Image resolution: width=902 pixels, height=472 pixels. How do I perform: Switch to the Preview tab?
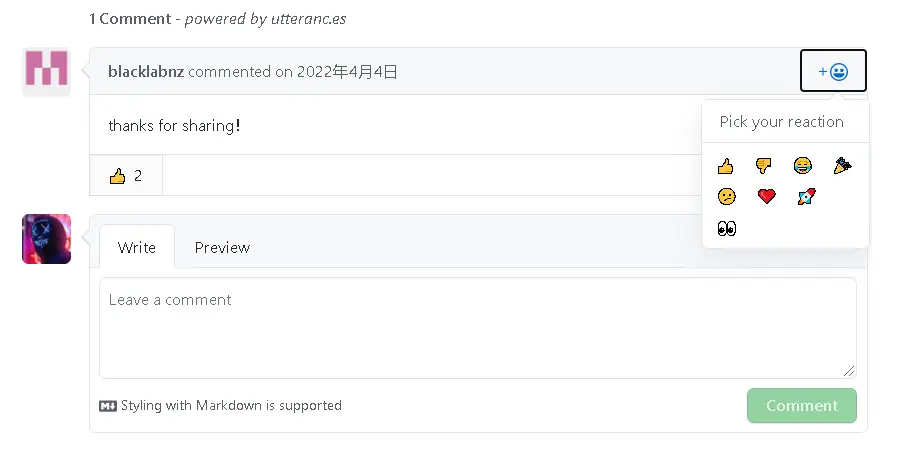click(222, 247)
